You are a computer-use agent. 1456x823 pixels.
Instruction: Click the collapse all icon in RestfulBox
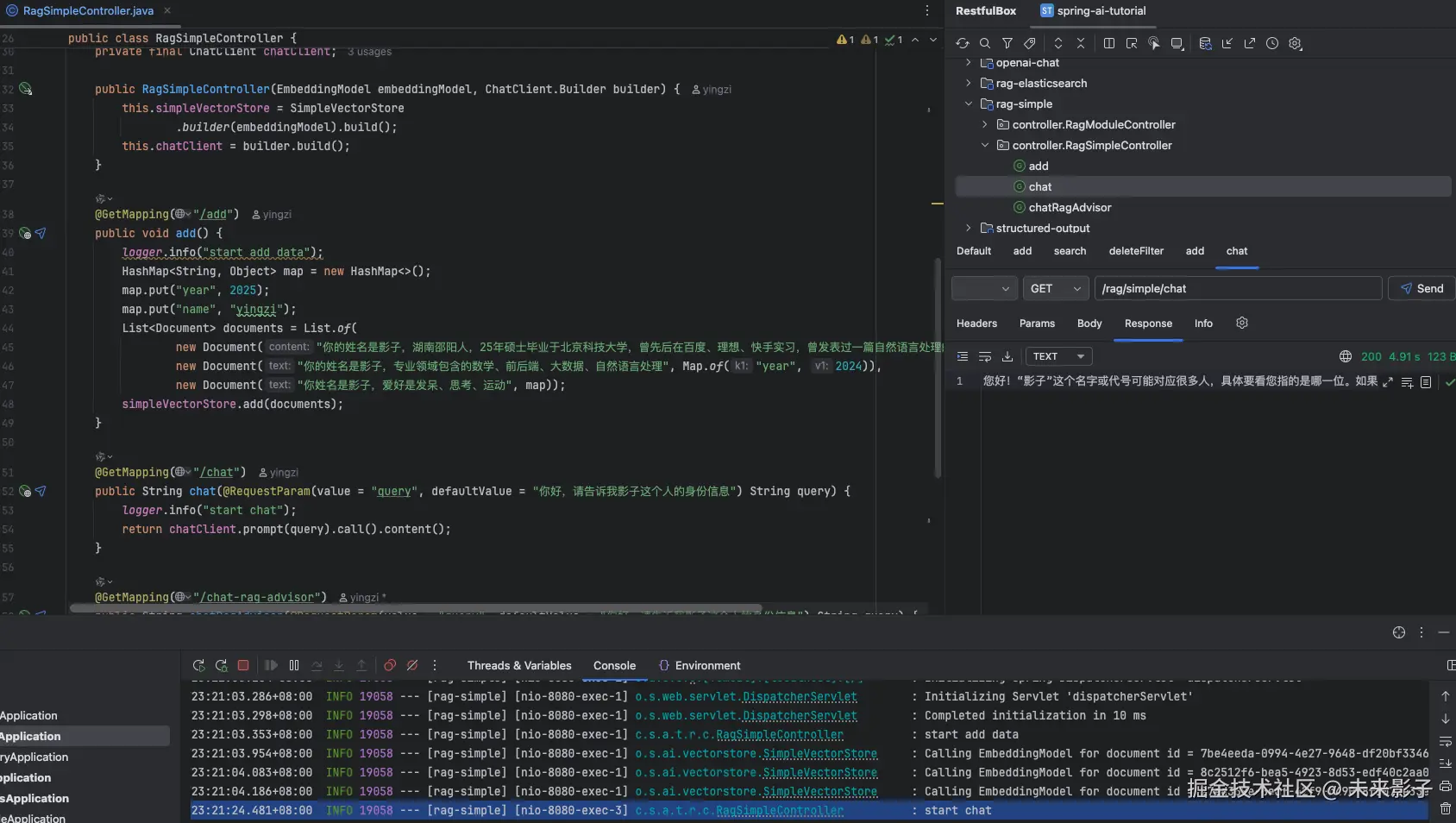pyautogui.click(x=1081, y=43)
